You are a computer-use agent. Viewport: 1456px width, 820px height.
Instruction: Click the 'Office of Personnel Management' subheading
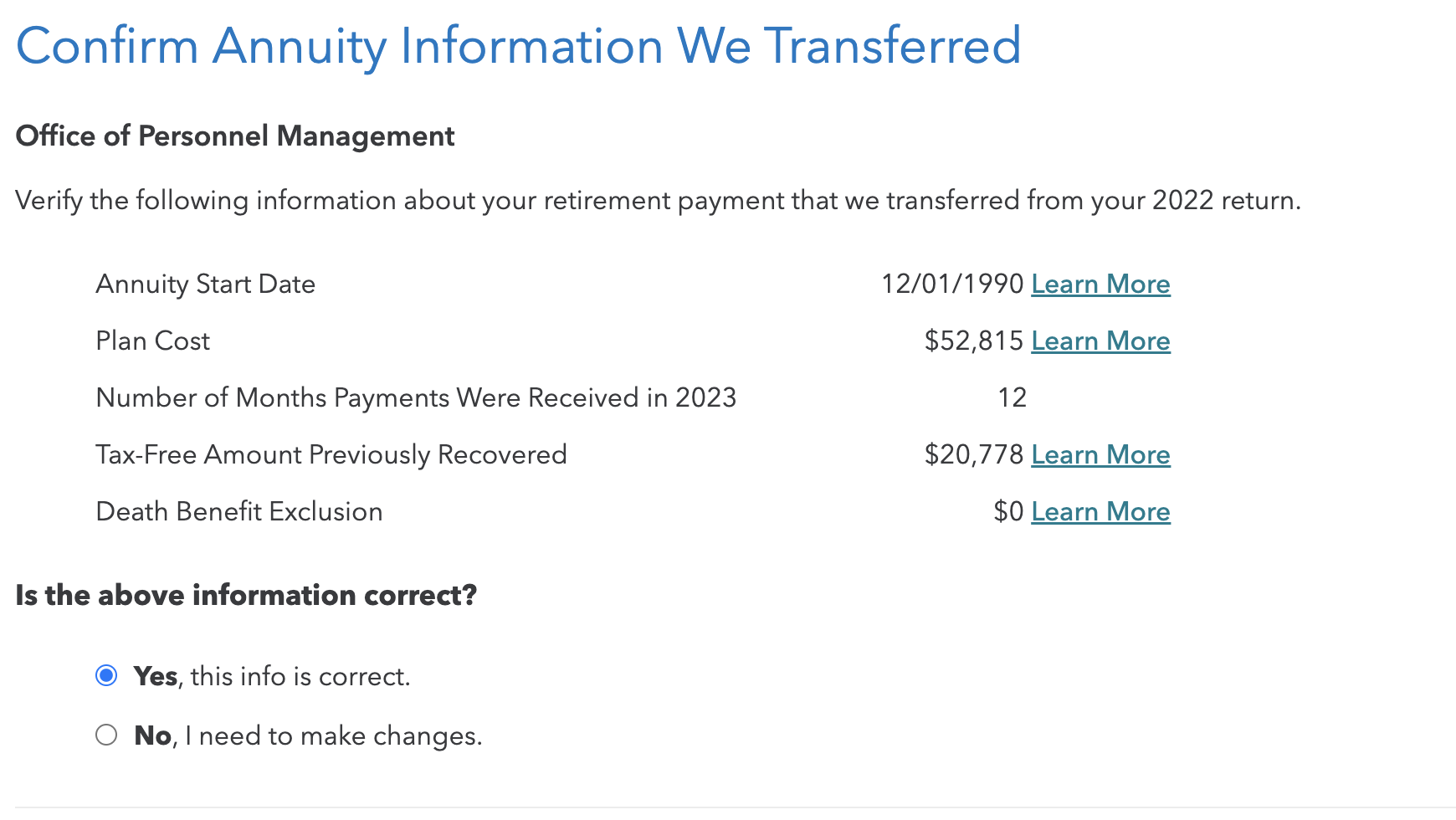(x=235, y=136)
